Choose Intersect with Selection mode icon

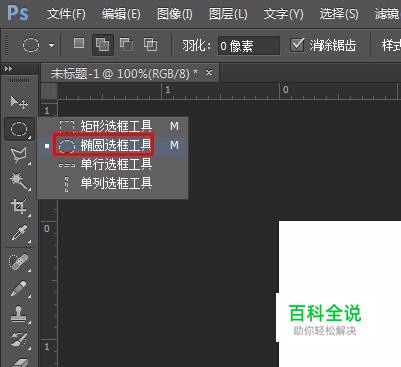pyautogui.click(x=150, y=44)
